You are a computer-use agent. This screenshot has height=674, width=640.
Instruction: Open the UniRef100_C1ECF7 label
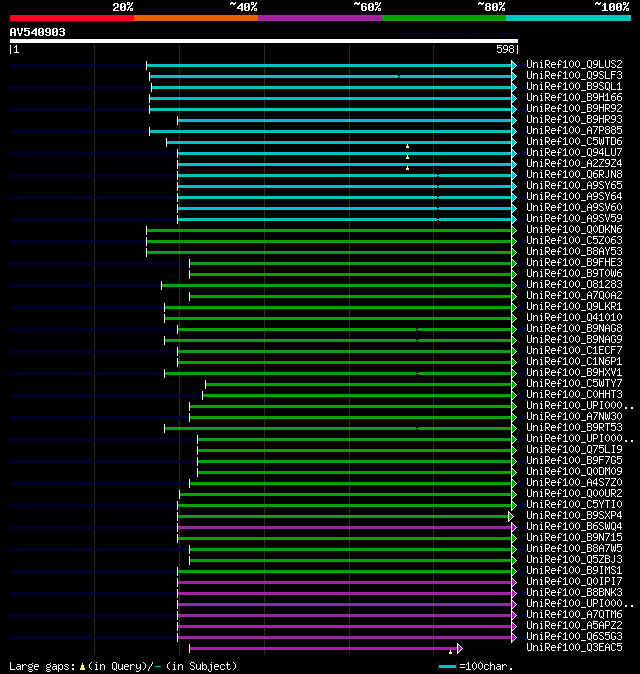point(574,351)
